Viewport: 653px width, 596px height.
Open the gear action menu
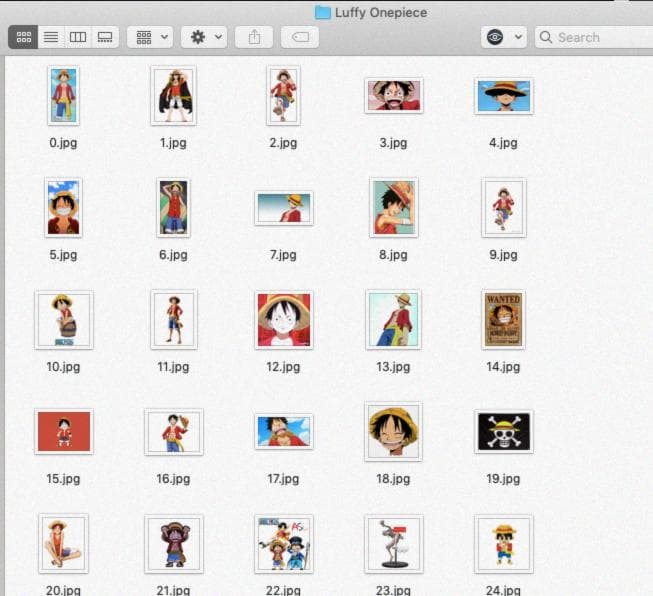[205, 37]
